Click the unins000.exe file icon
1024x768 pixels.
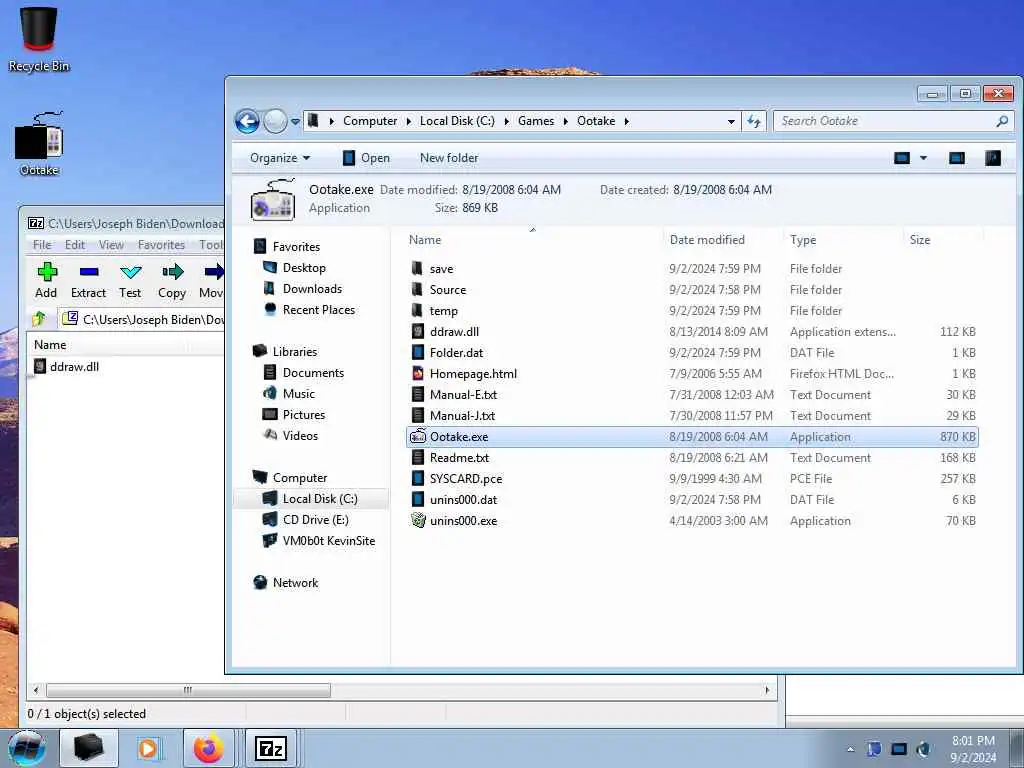(418, 520)
